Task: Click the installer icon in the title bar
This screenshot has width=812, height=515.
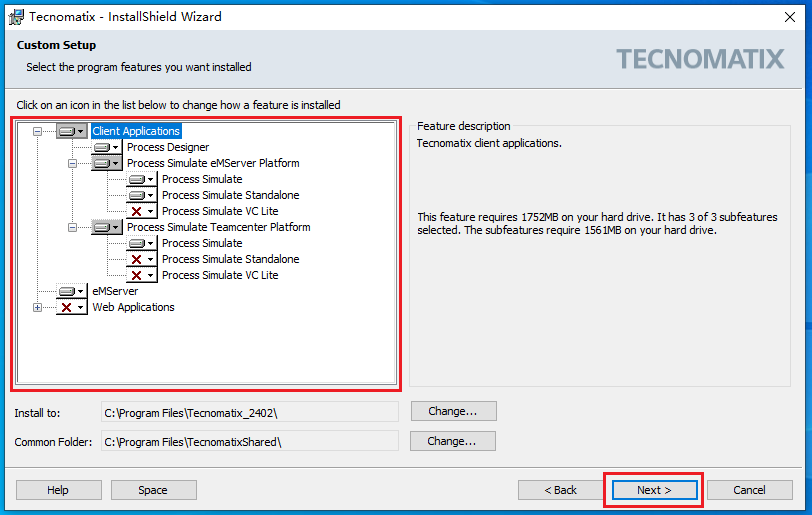Action: click(15, 16)
